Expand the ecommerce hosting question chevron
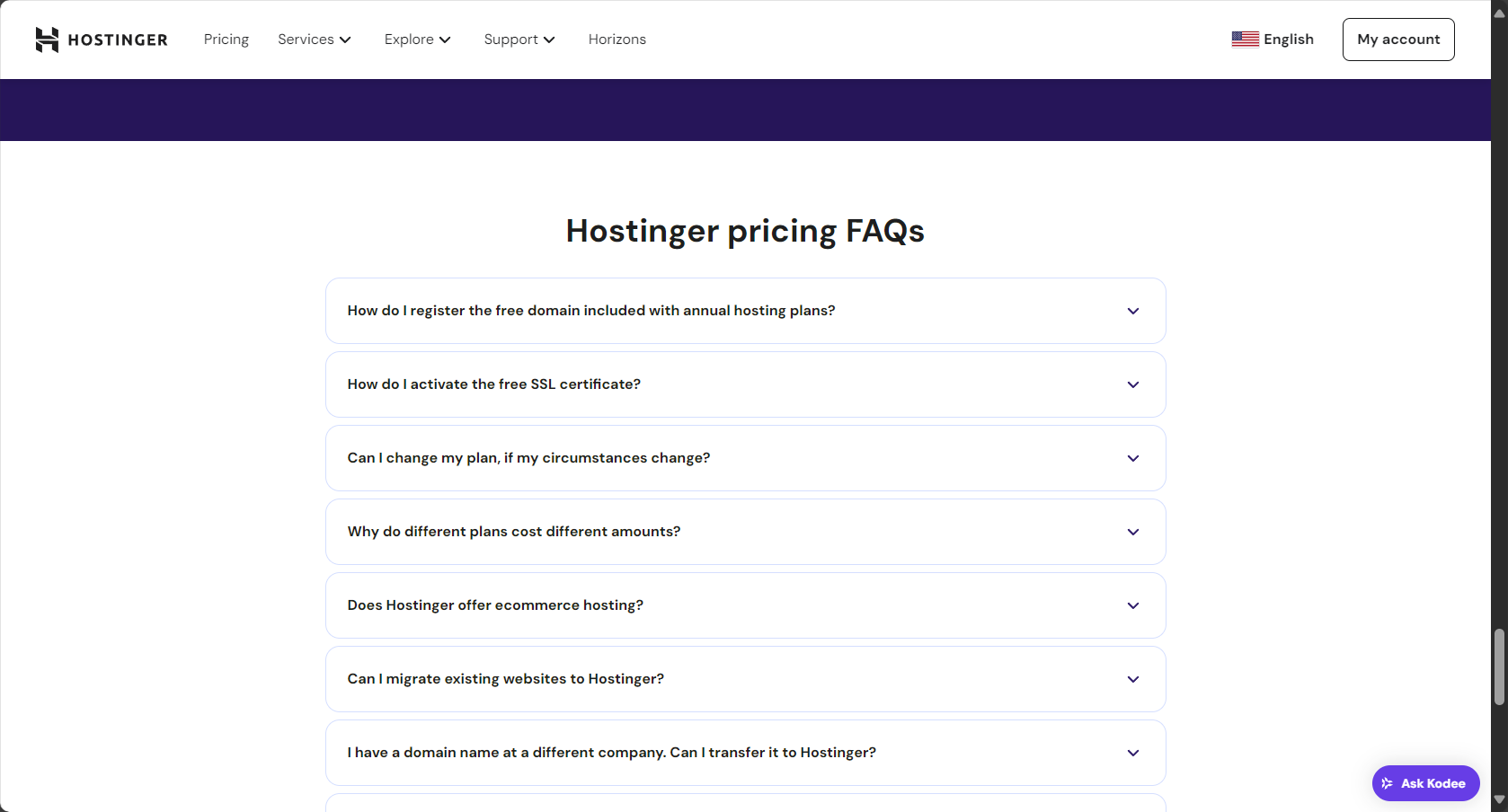This screenshot has width=1508, height=812. 1133,605
